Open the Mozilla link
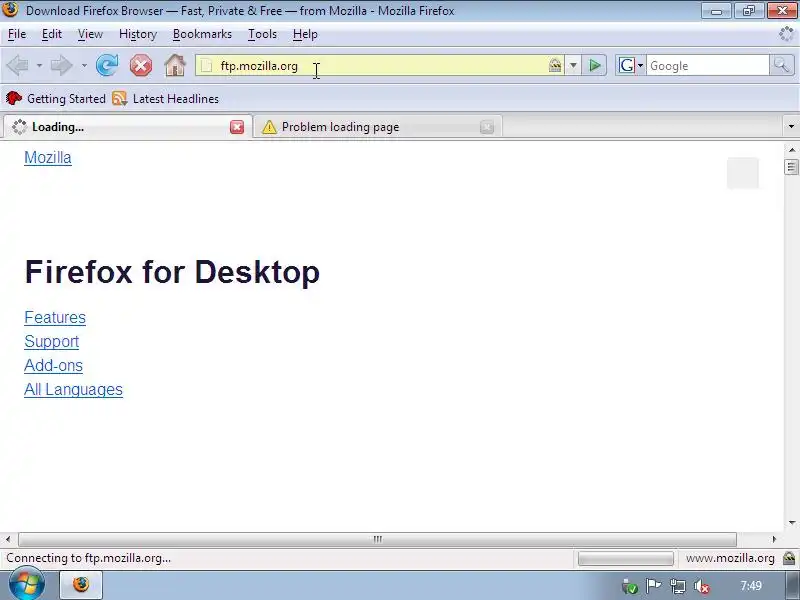 pyautogui.click(x=48, y=158)
